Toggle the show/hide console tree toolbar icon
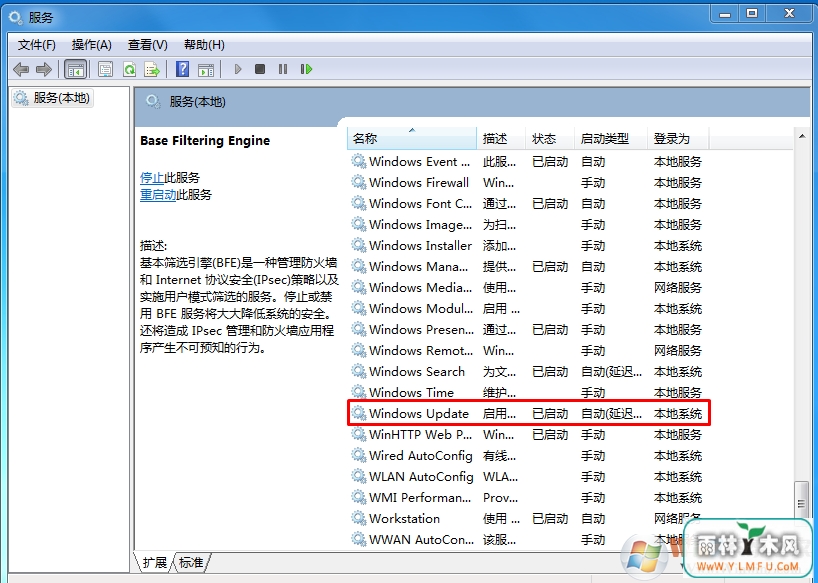The image size is (818, 583). pyautogui.click(x=75, y=69)
